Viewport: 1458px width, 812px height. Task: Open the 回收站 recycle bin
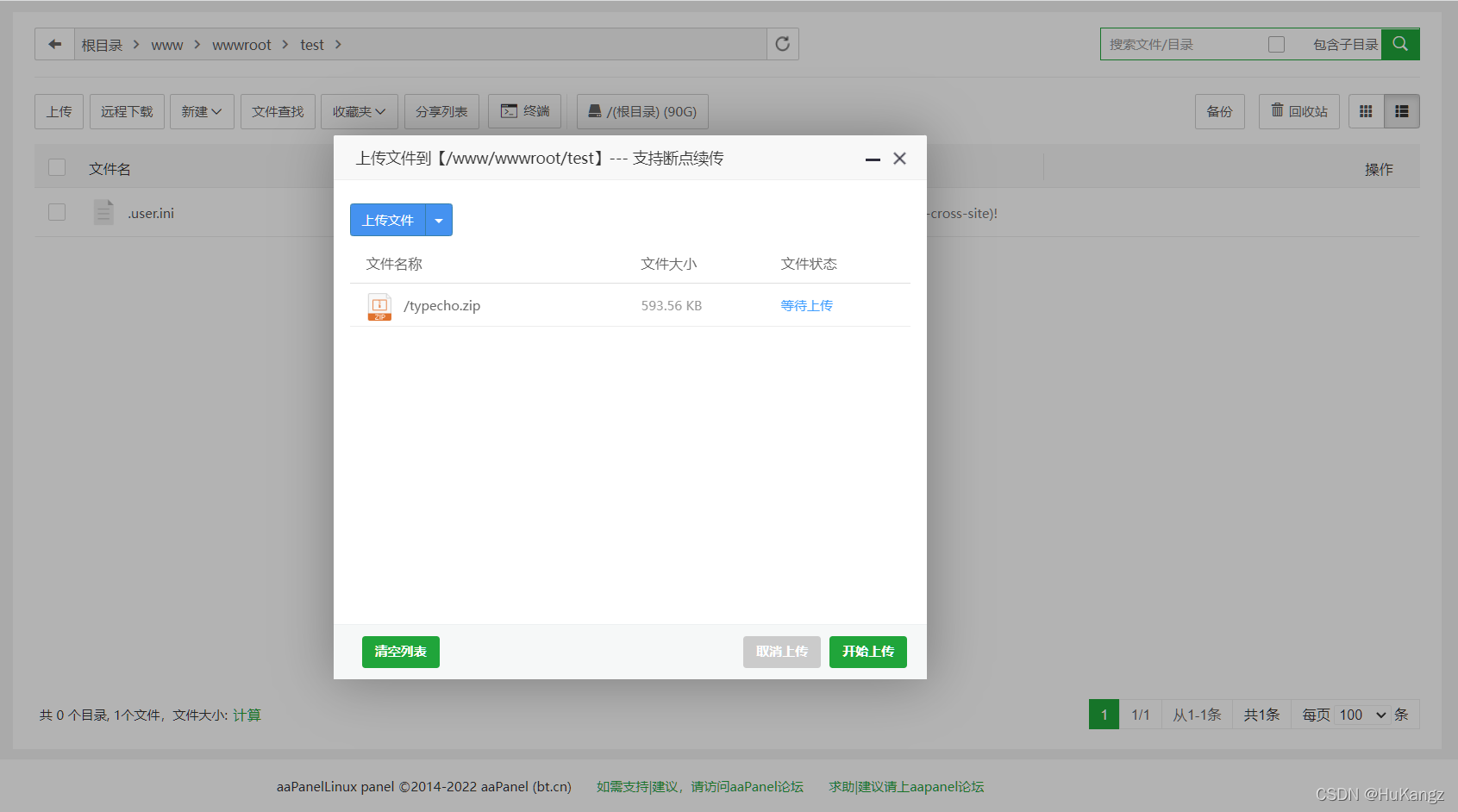[1299, 111]
